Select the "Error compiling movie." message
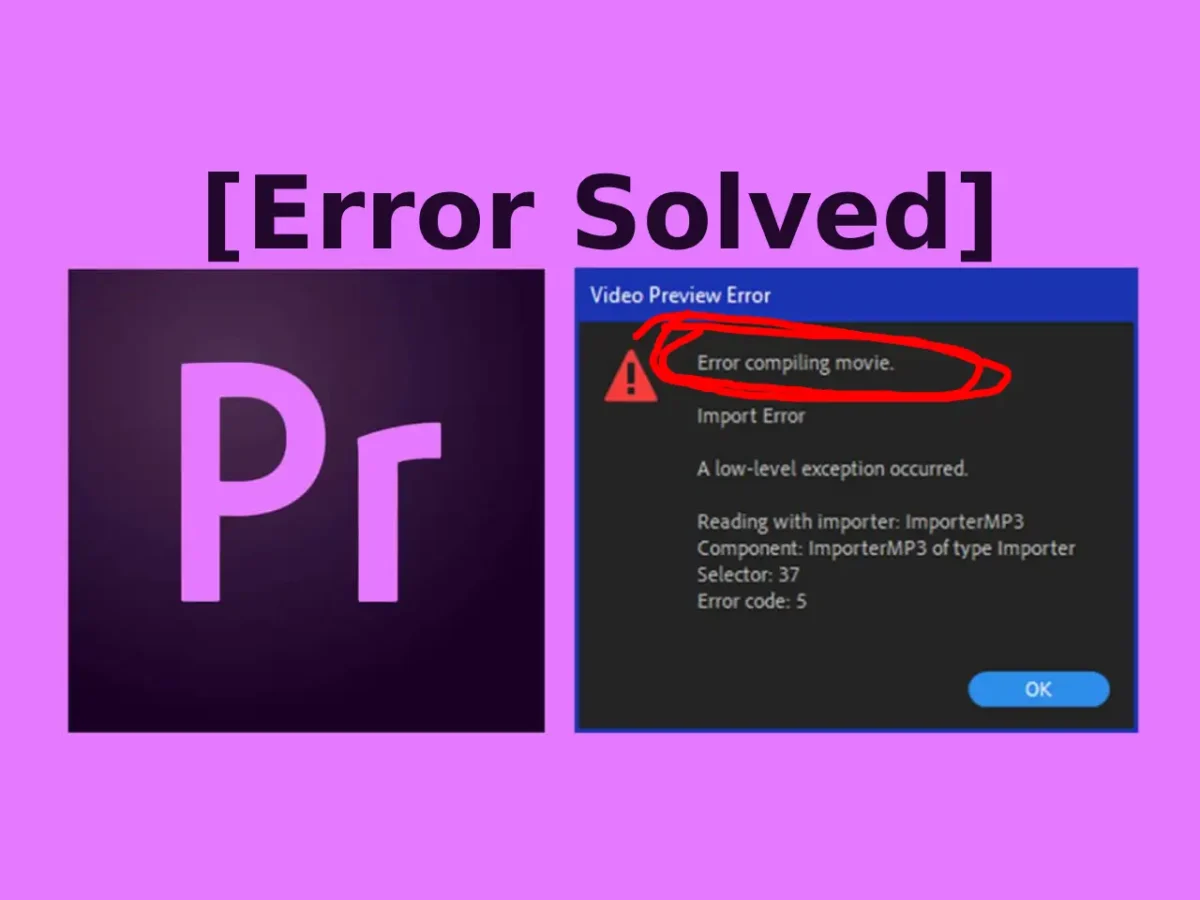The width and height of the screenshot is (1200, 900). tap(795, 363)
